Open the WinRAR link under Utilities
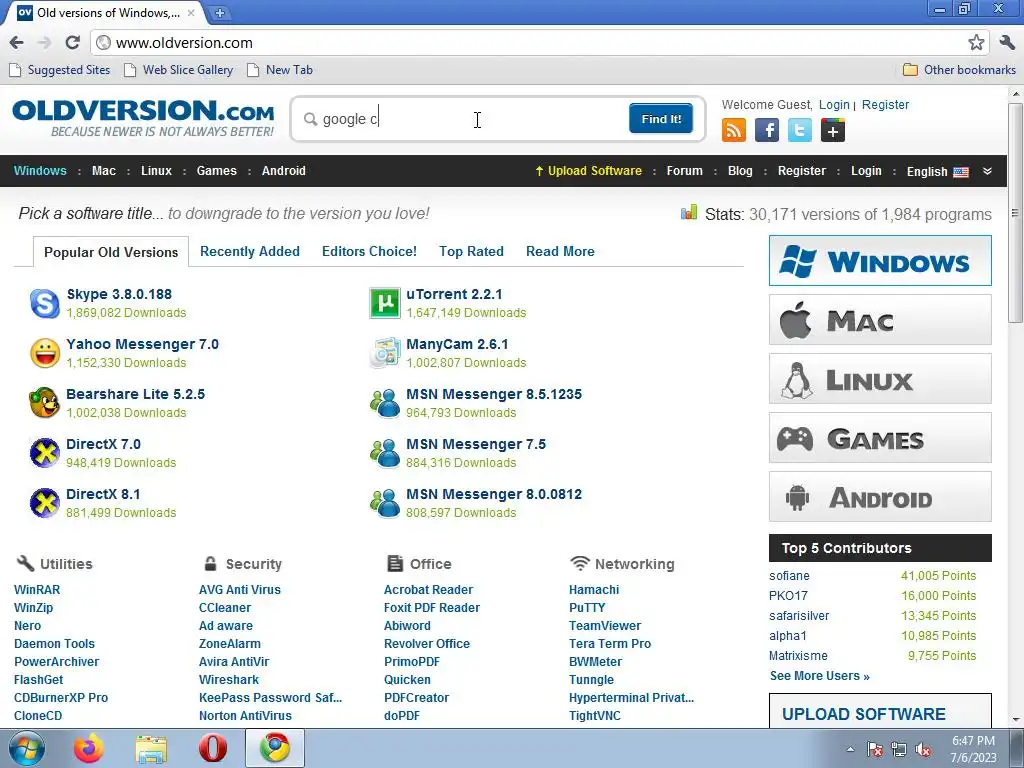This screenshot has width=1024, height=768. (37, 590)
